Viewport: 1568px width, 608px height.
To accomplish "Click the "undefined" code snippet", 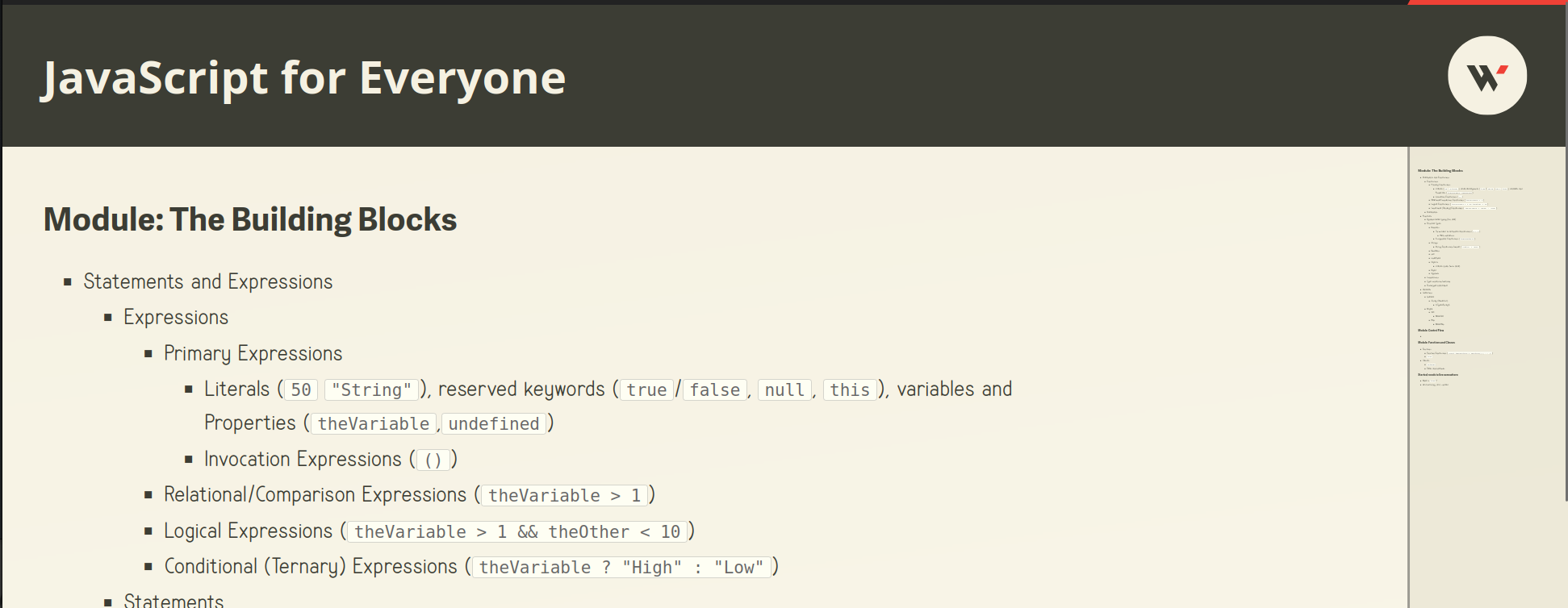I will 494,424.
